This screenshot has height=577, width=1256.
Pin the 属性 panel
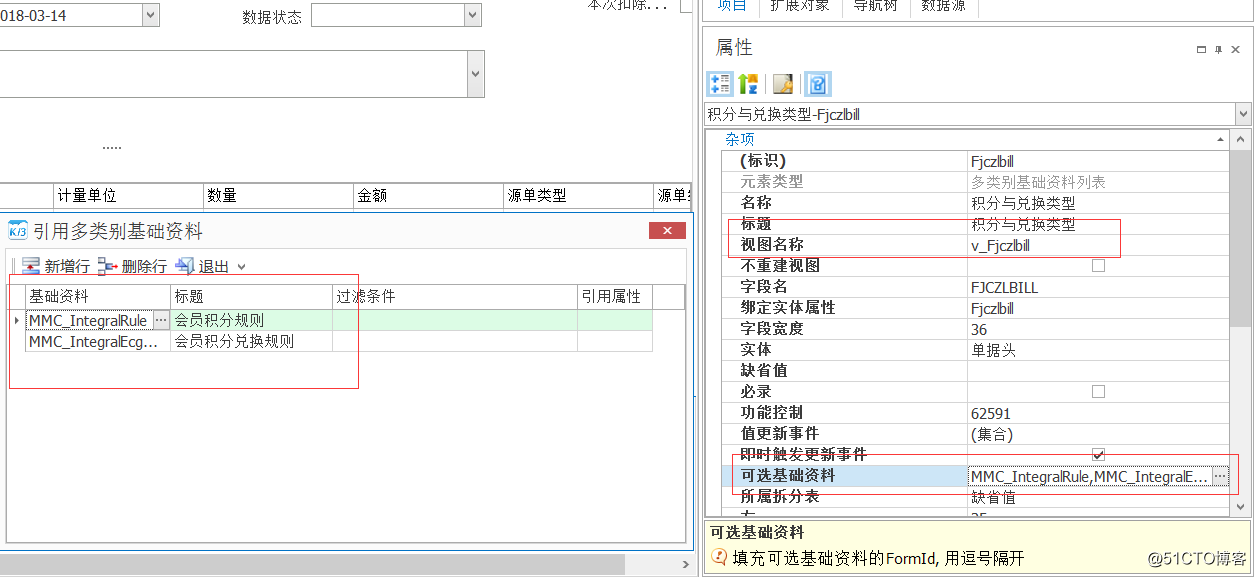click(x=1219, y=49)
